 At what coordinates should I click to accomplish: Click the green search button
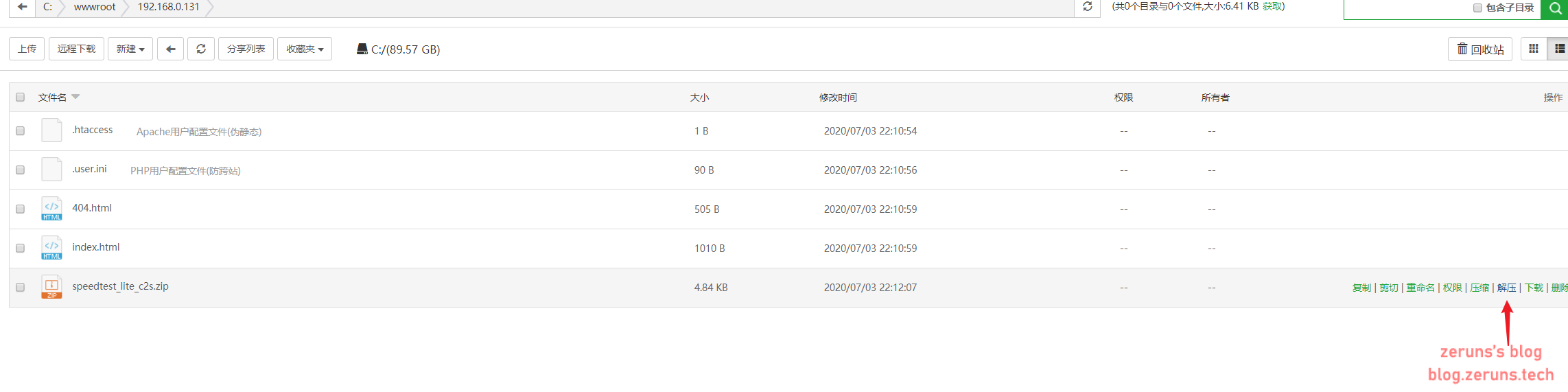click(1555, 8)
